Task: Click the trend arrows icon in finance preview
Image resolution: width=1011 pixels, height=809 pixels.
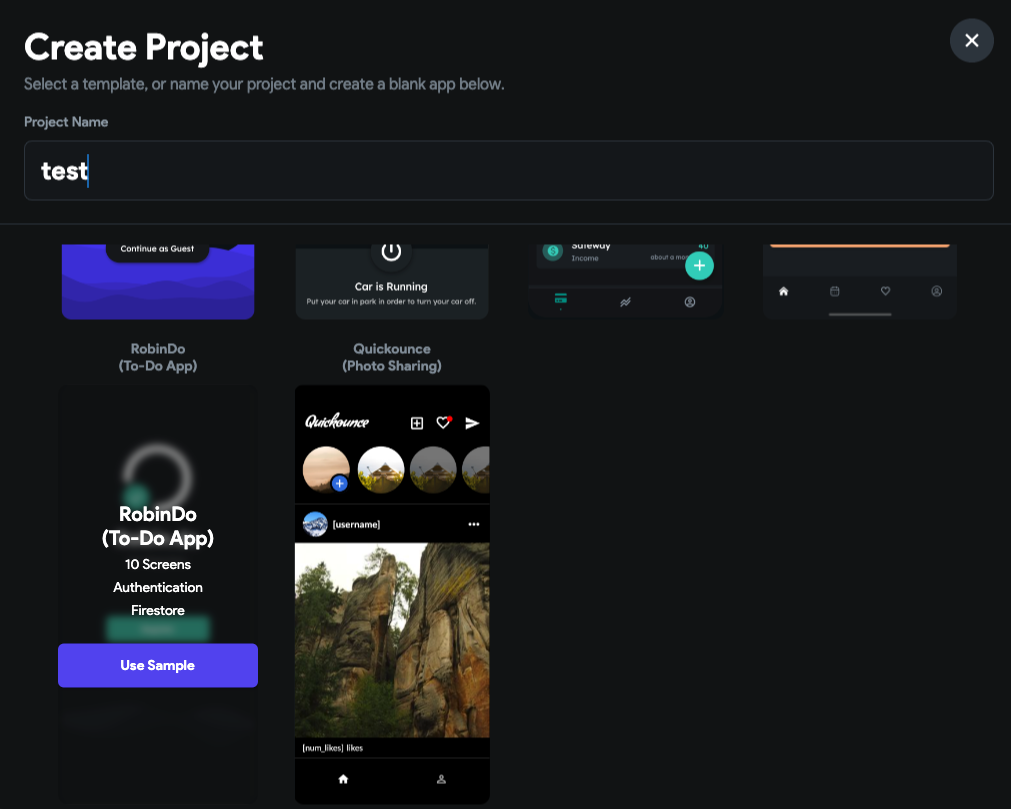Action: tap(625, 302)
